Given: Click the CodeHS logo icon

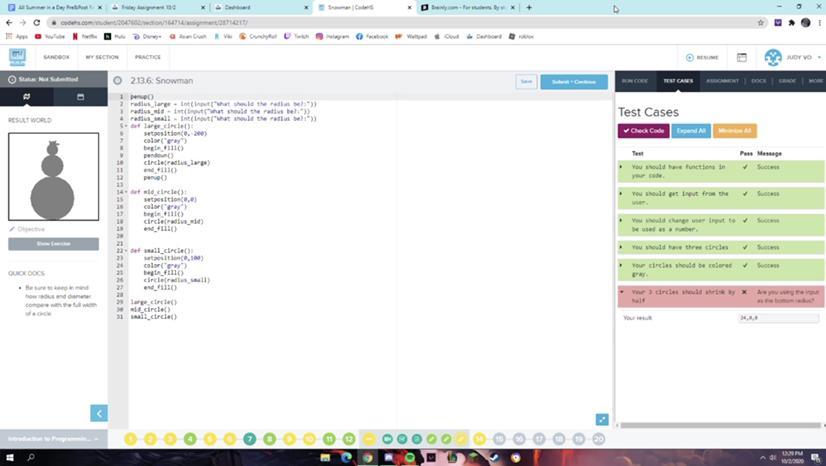Looking at the screenshot, I should coord(17,56).
